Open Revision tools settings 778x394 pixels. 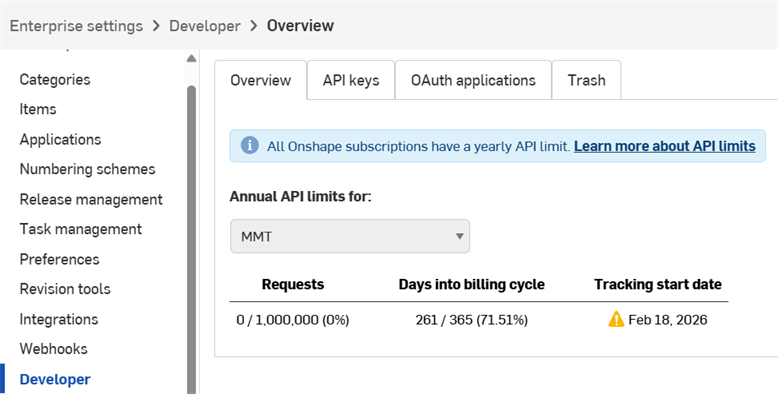click(x=65, y=289)
